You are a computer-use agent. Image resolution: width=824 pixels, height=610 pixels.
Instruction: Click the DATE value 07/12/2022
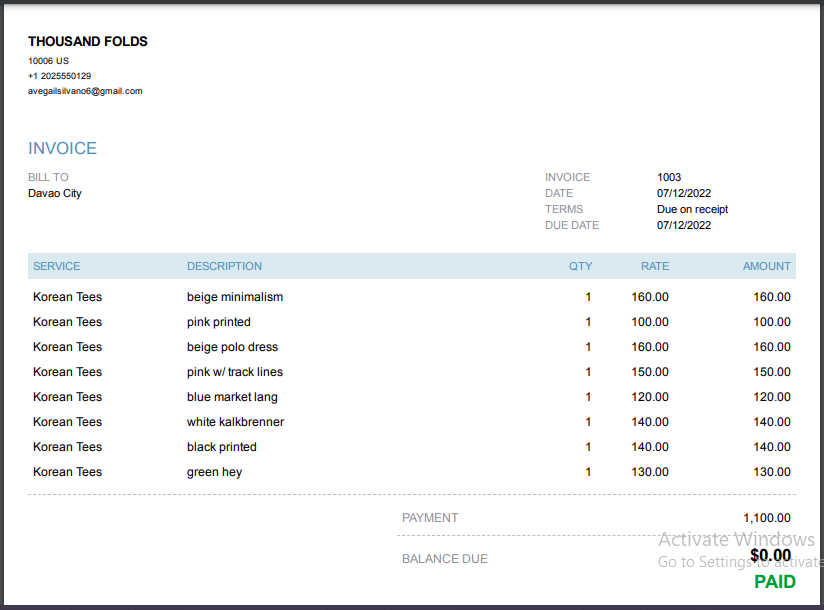684,193
